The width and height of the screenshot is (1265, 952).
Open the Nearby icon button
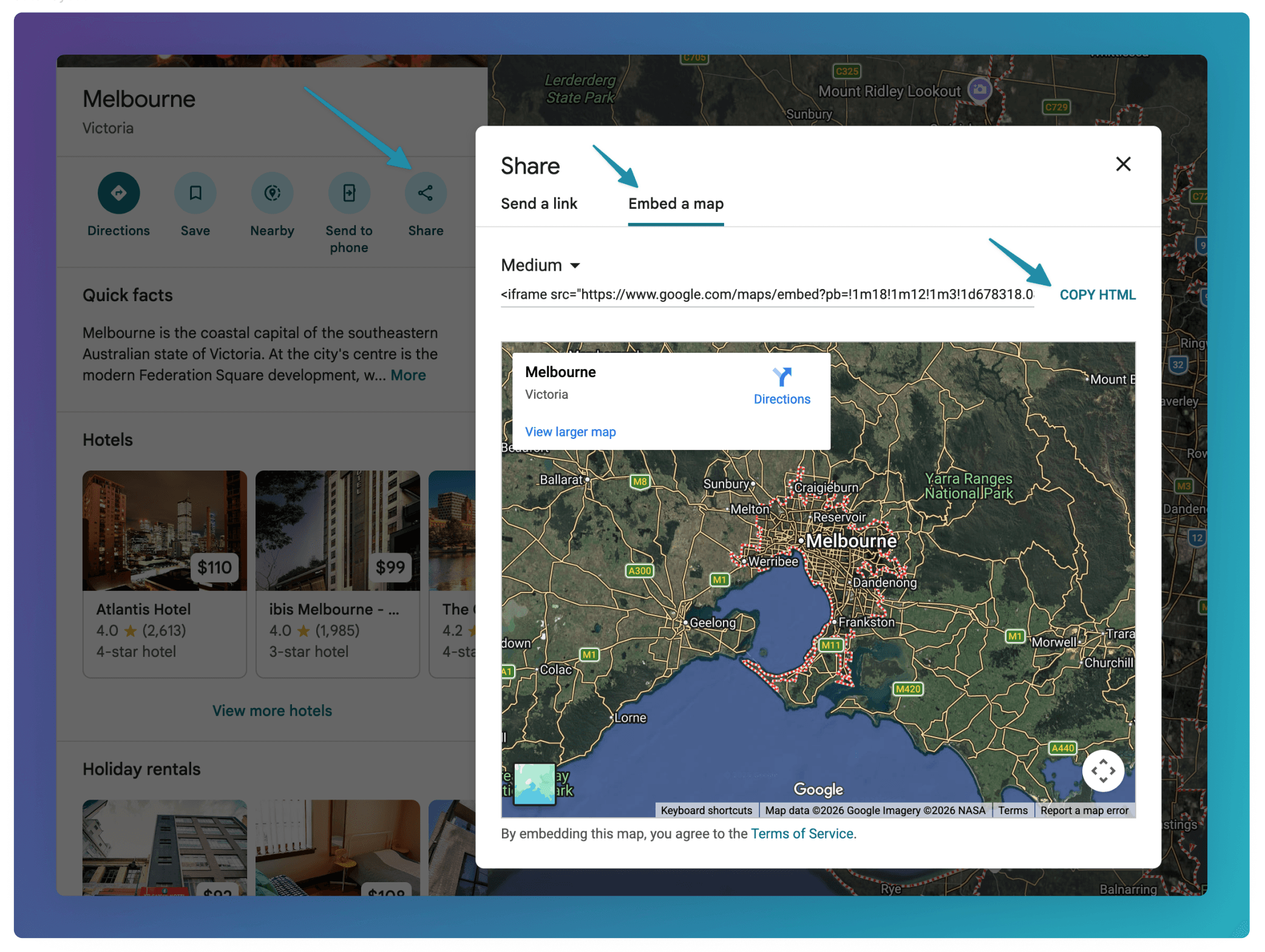click(272, 193)
